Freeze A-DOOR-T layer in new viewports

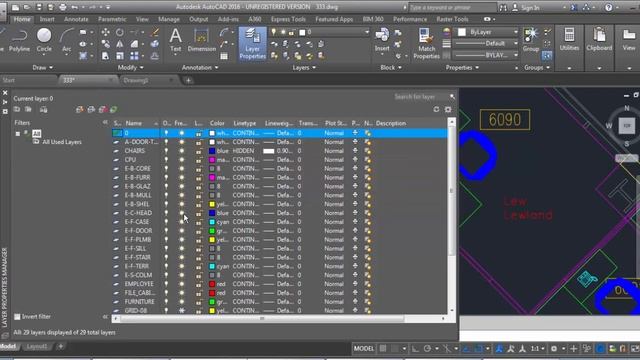[x=368, y=142]
